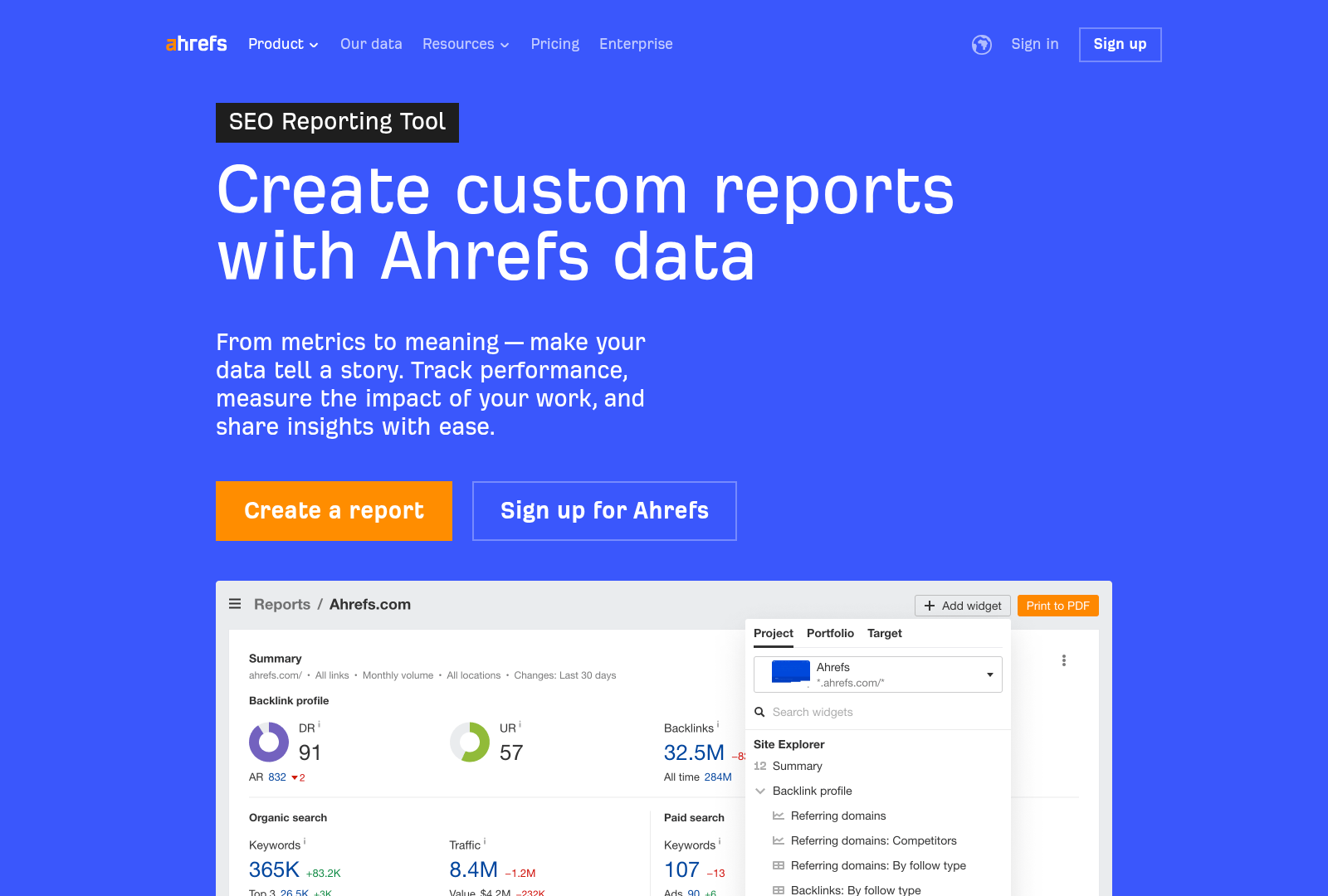Image resolution: width=1328 pixels, height=896 pixels.
Task: Click the AR 832 value
Action: [x=276, y=777]
